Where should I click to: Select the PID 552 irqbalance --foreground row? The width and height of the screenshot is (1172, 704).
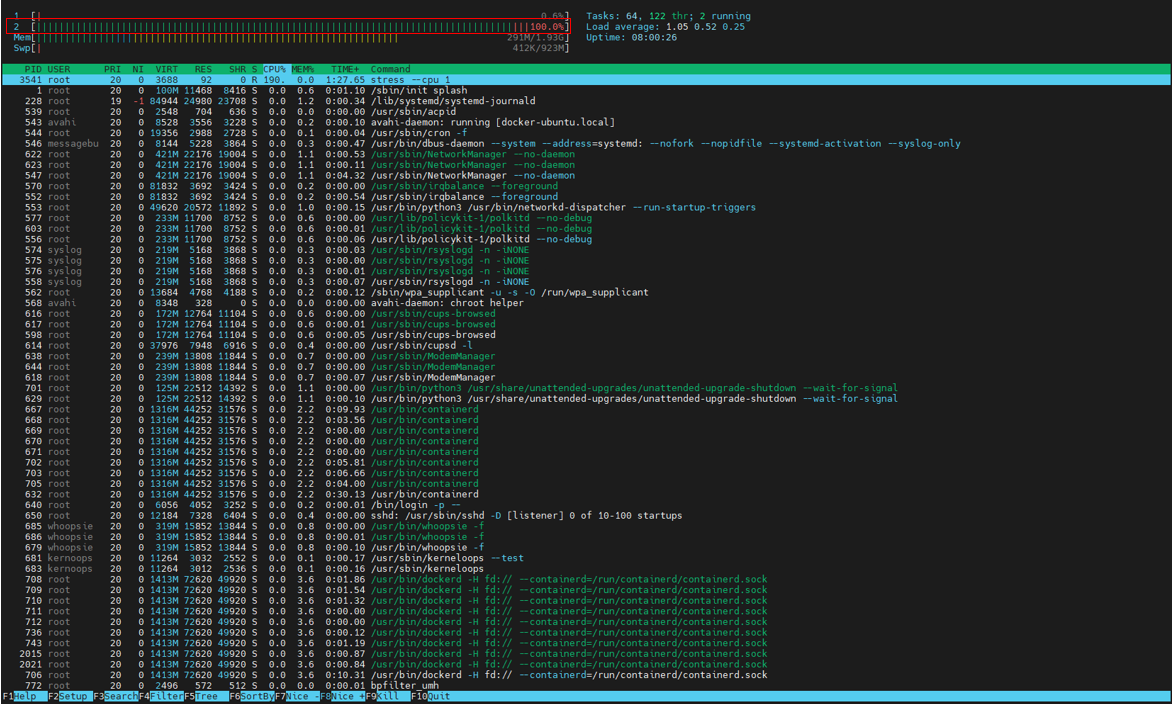586,197
